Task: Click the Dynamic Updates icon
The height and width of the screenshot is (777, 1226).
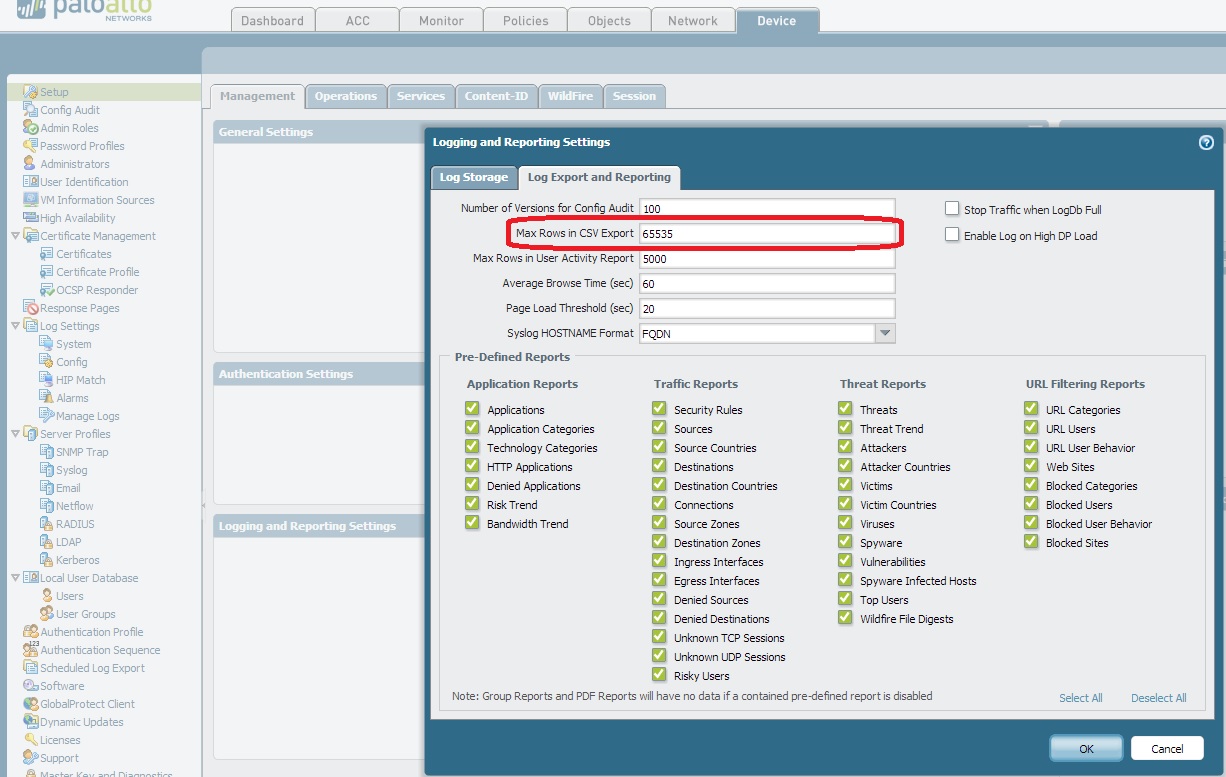Action: tap(31, 722)
